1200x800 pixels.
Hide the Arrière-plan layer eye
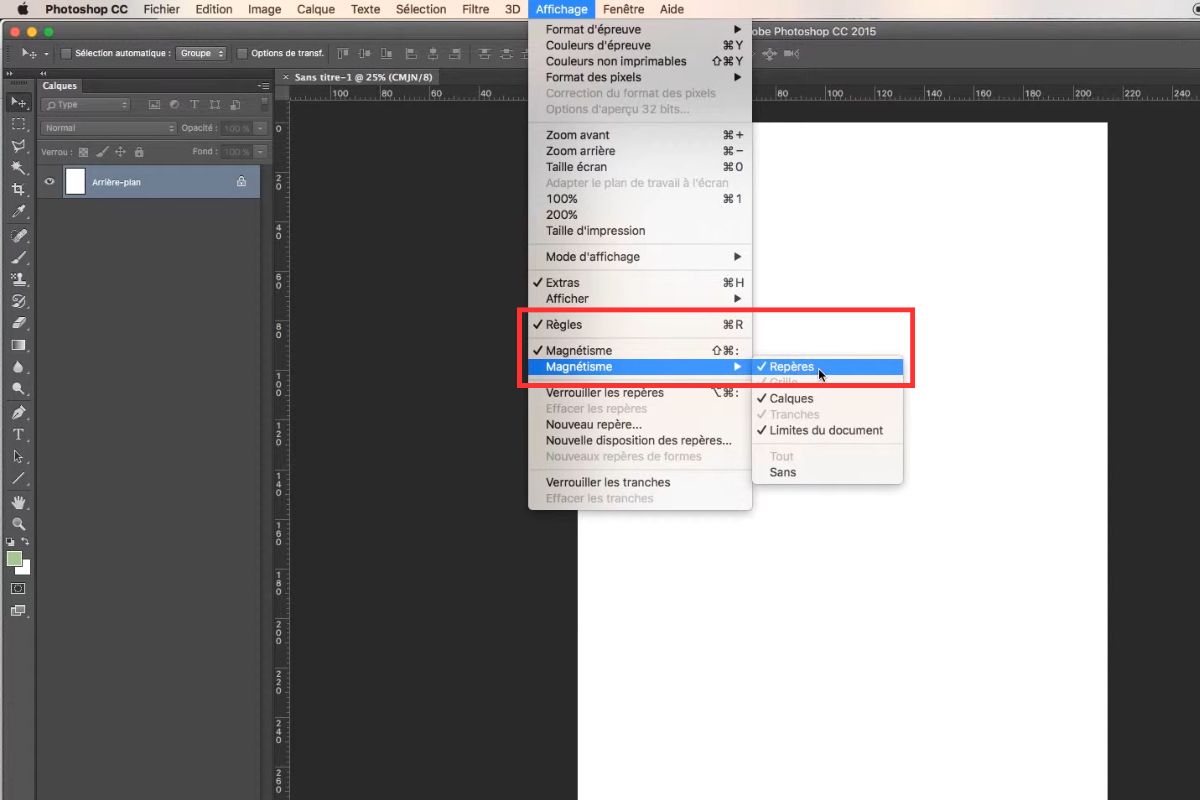[x=49, y=182]
